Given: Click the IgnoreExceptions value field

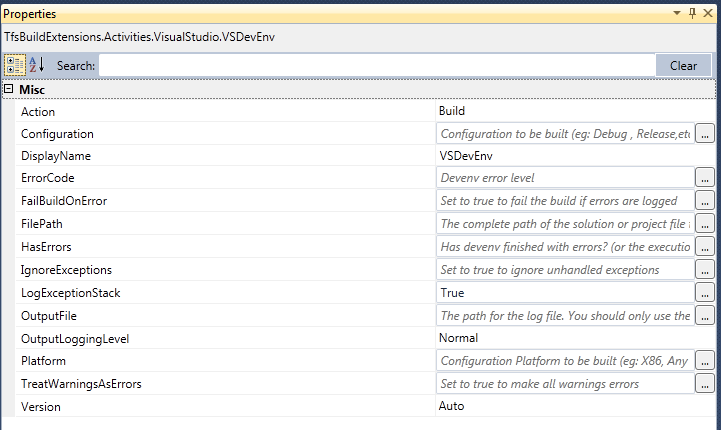Looking at the screenshot, I should pyautogui.click(x=565, y=270).
